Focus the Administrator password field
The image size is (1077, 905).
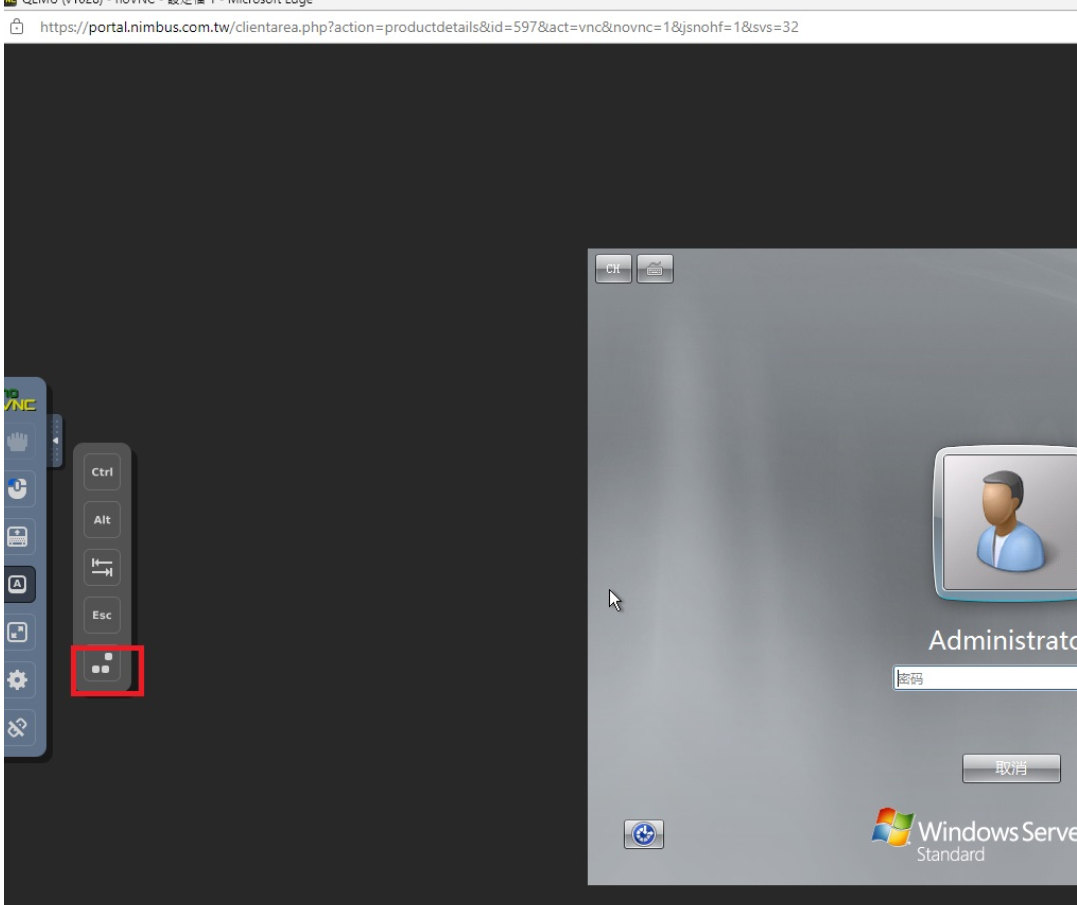984,679
